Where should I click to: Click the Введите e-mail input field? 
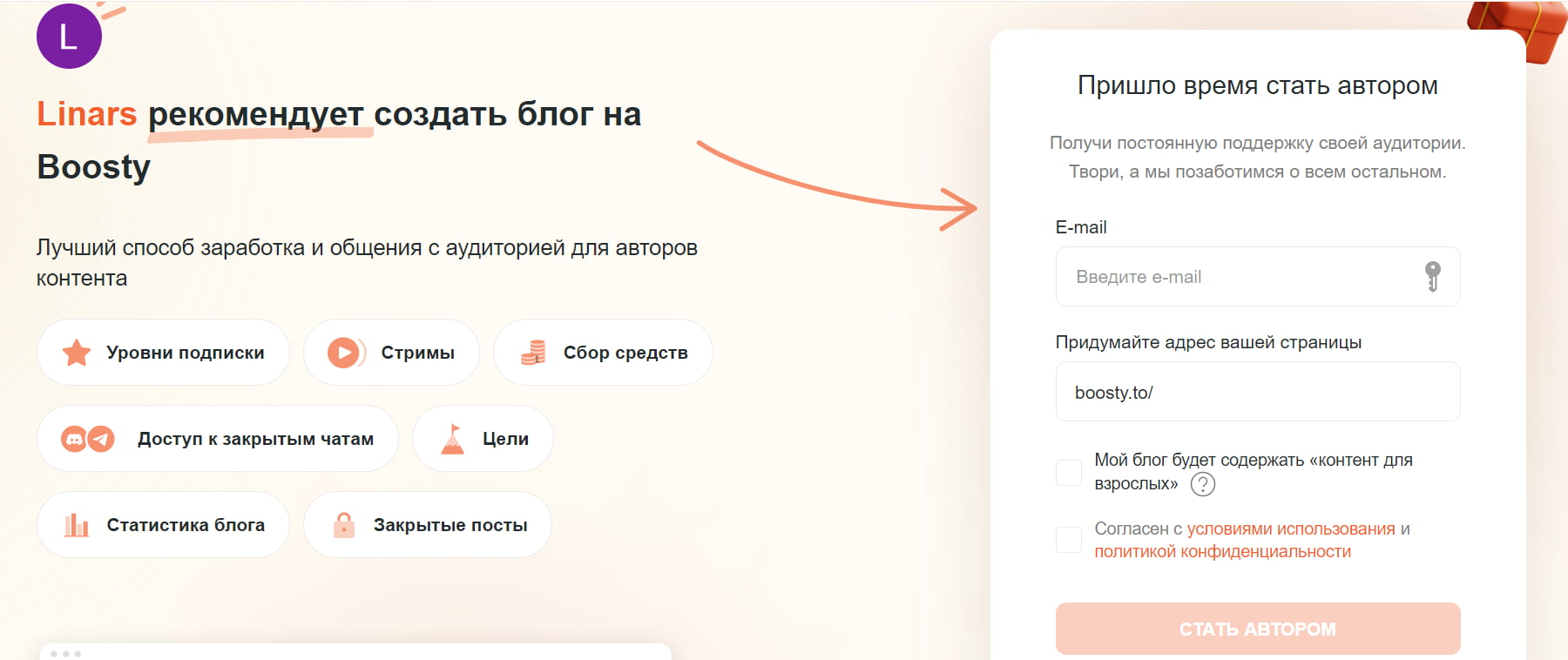tap(1258, 276)
